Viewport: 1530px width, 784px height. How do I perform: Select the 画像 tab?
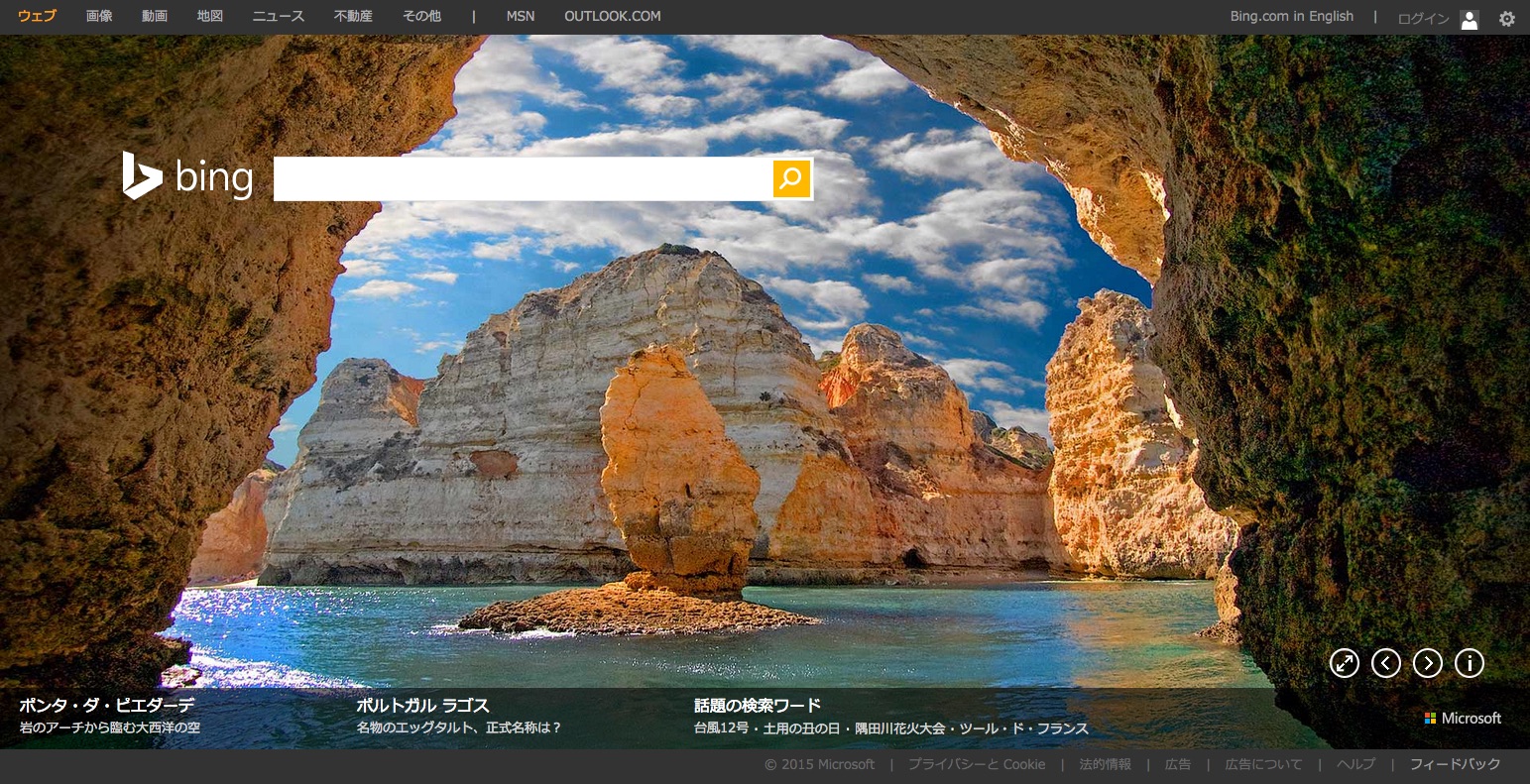pos(99,16)
